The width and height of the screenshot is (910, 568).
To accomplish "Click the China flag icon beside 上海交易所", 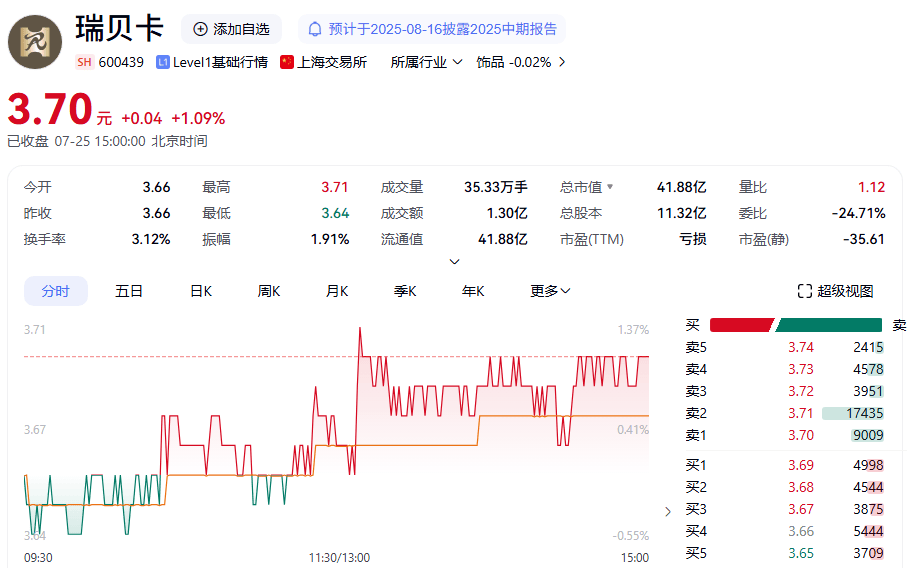I will point(287,62).
